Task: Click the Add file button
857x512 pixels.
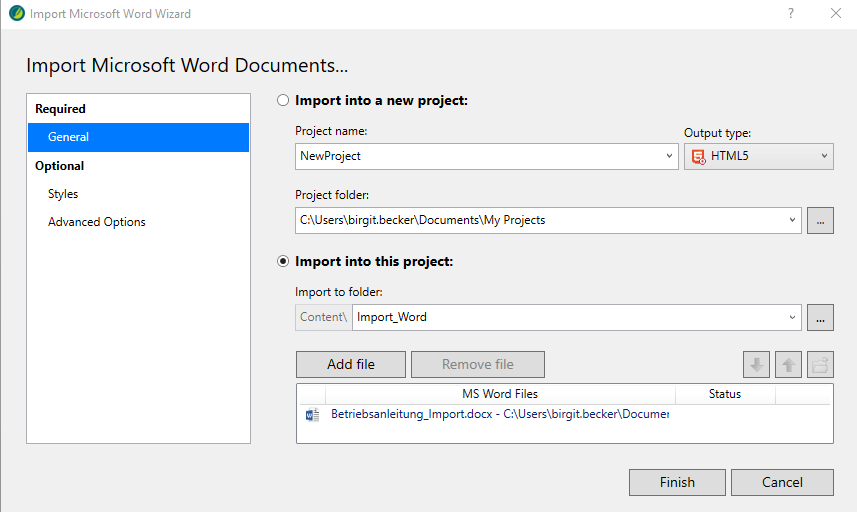Action: pyautogui.click(x=351, y=365)
